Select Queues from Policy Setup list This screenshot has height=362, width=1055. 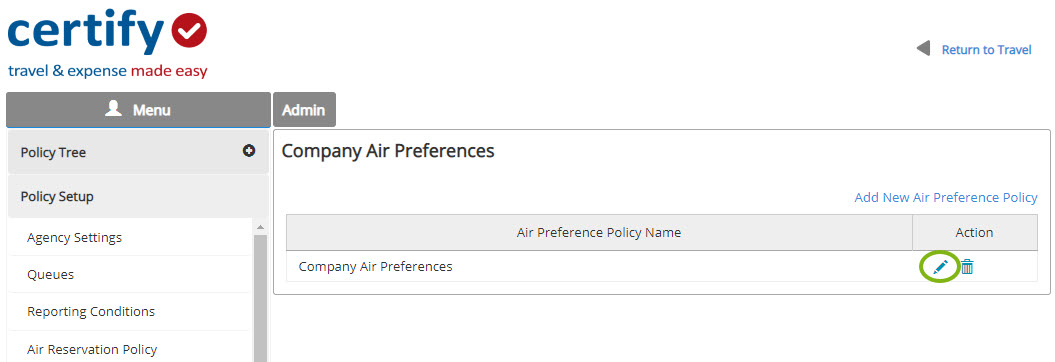pos(50,275)
